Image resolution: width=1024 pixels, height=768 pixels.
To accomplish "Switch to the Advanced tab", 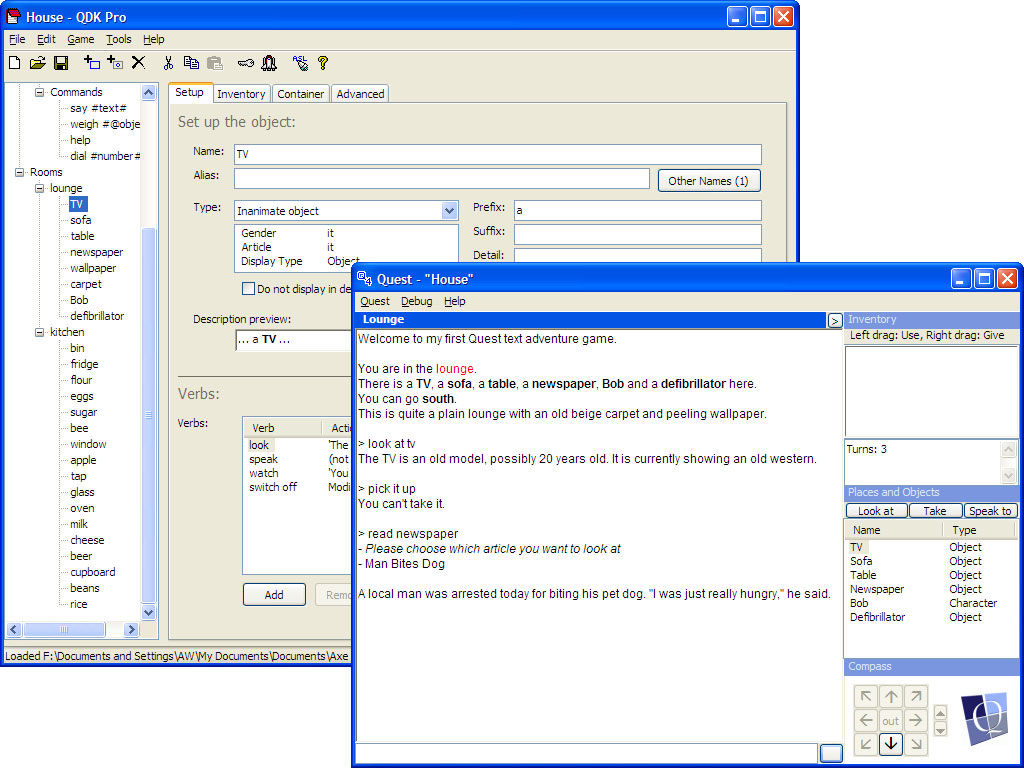I will (x=360, y=94).
